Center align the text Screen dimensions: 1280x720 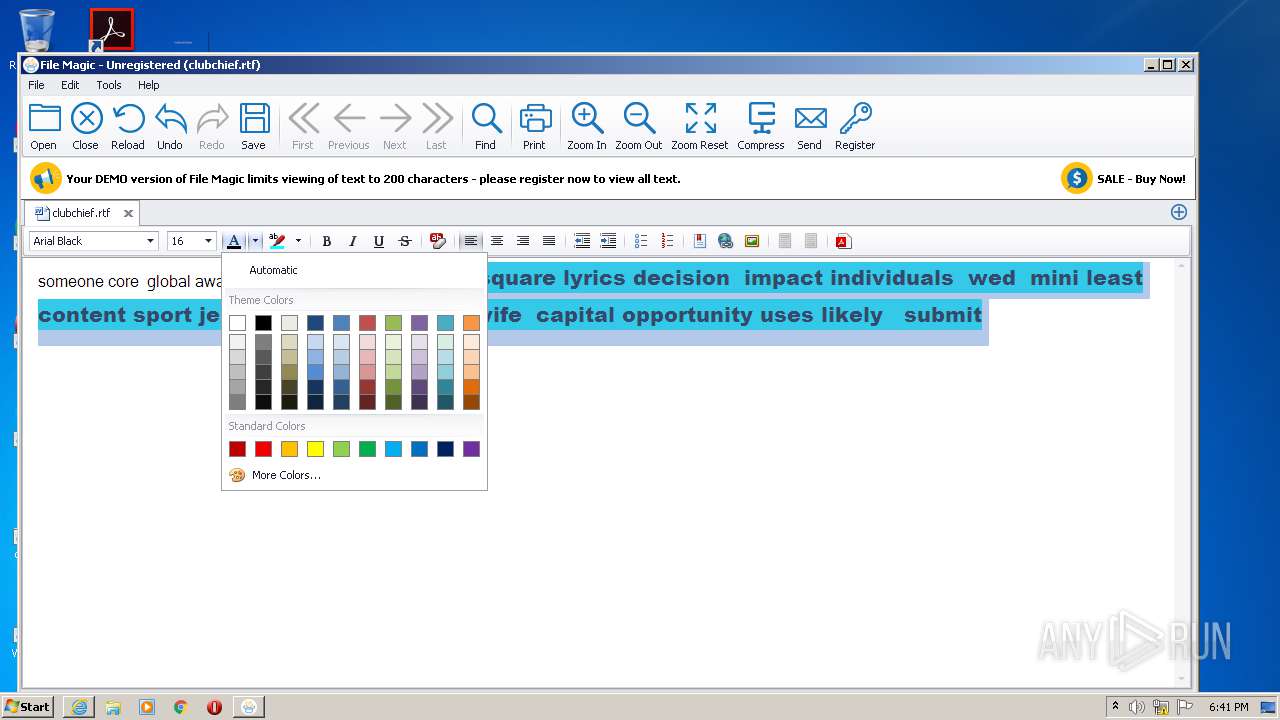496,241
